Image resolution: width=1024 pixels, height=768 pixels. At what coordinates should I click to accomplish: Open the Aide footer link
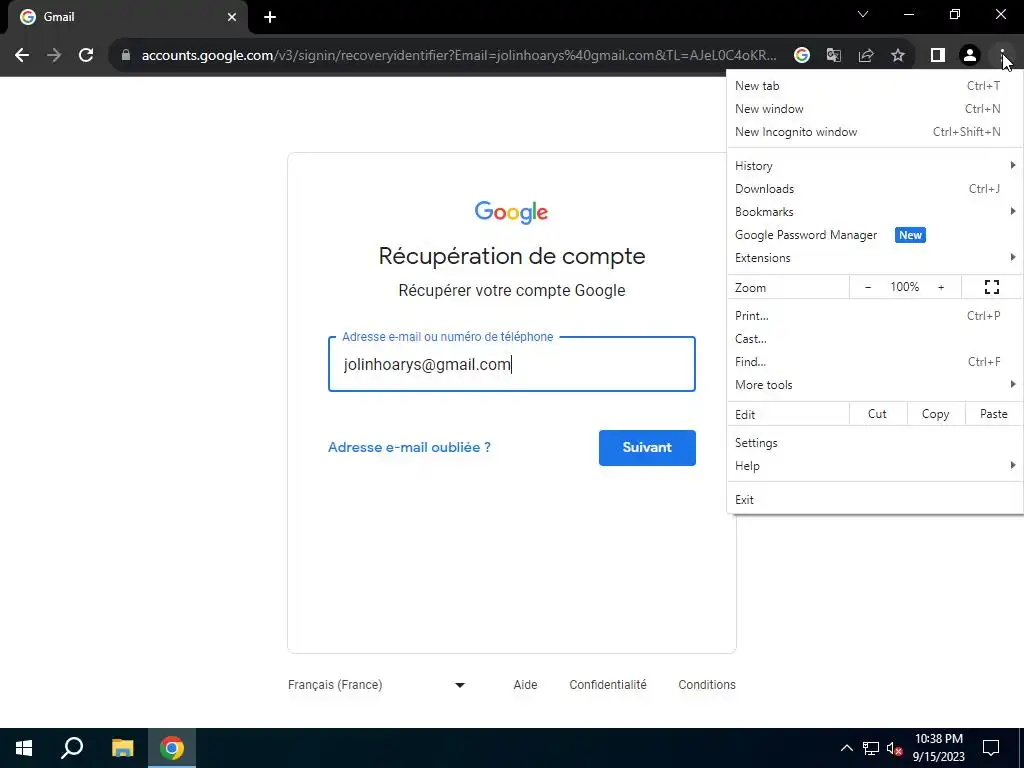(x=525, y=684)
